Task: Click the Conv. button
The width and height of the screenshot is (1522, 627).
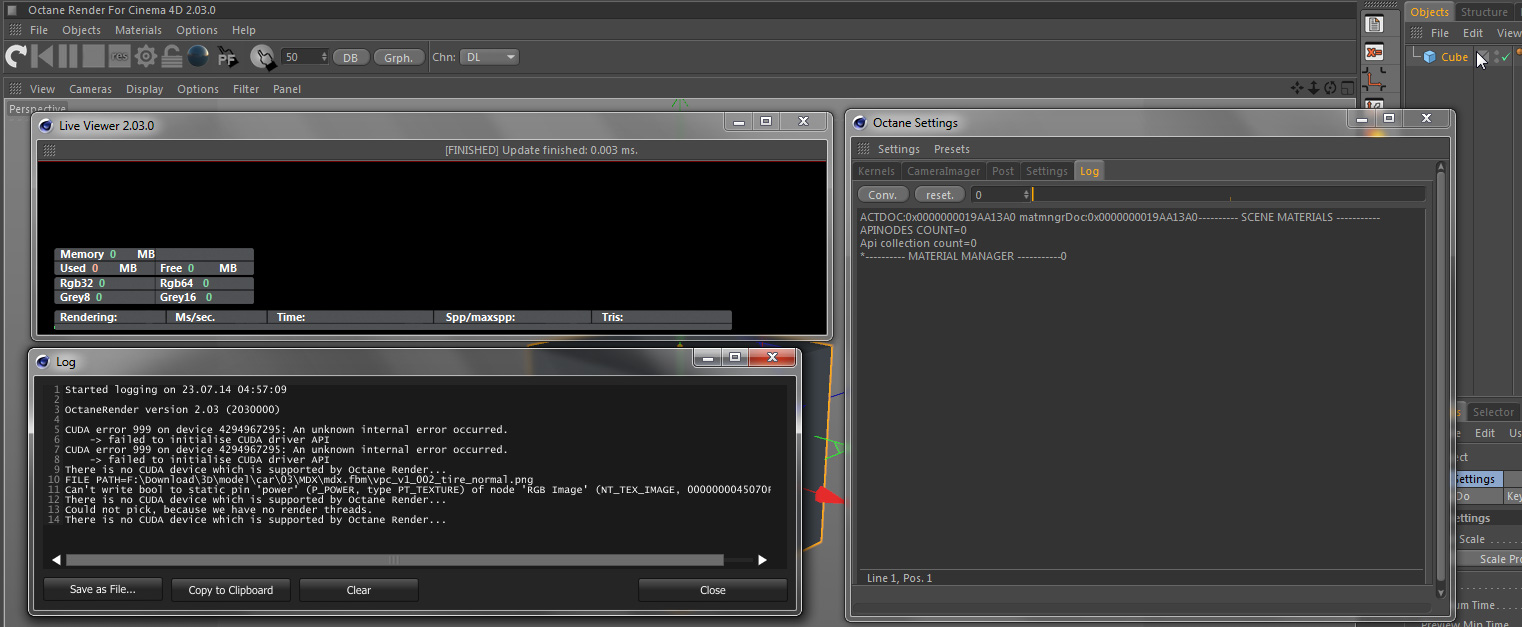Action: pyautogui.click(x=882, y=195)
